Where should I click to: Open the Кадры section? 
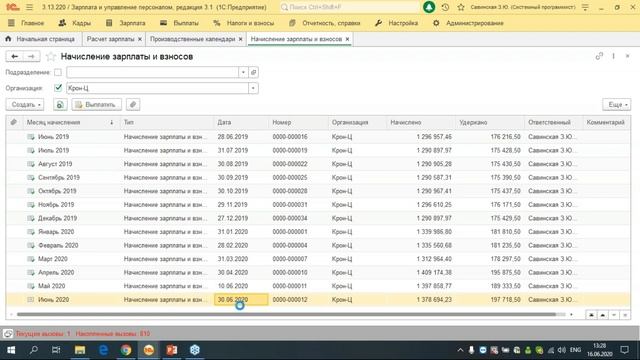74,23
